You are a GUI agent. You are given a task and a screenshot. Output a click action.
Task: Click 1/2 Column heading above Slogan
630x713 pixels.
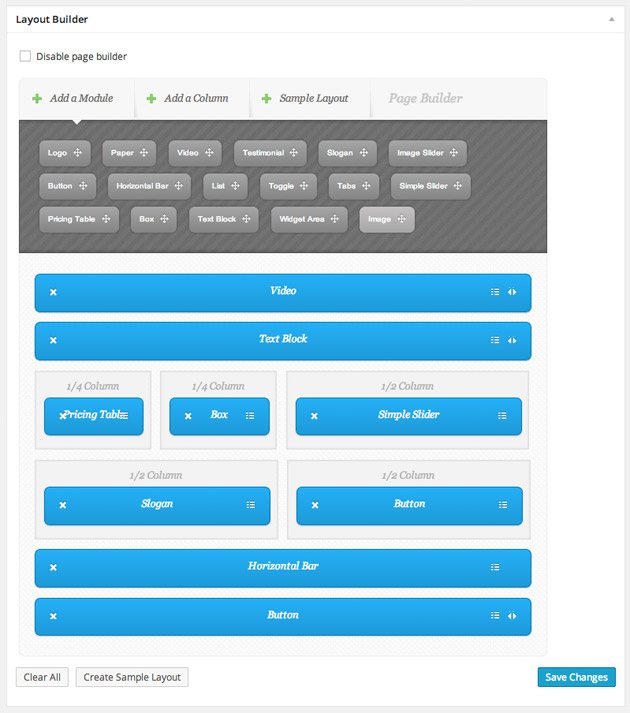click(x=156, y=475)
